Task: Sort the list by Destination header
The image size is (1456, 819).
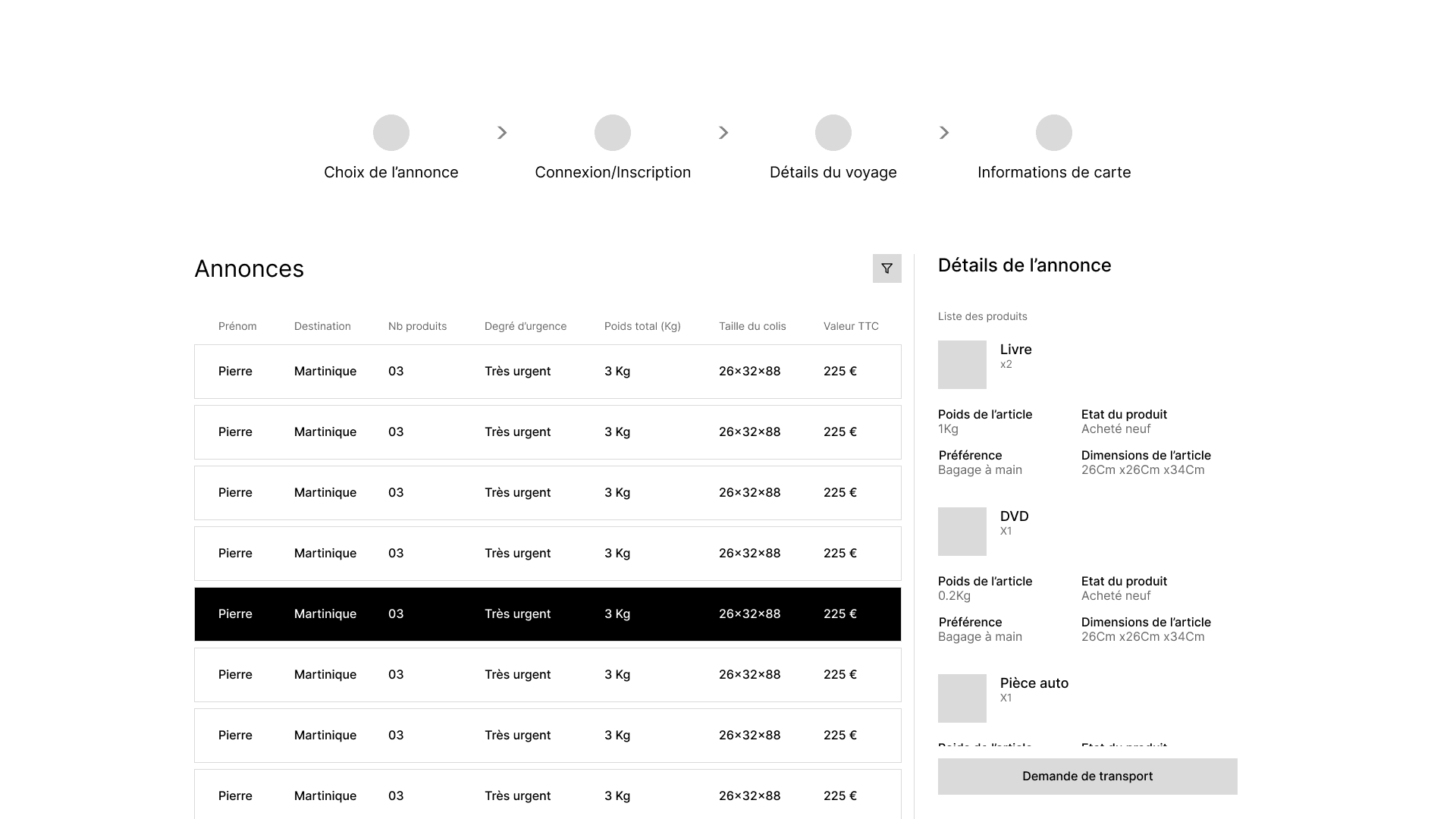Action: click(x=322, y=326)
